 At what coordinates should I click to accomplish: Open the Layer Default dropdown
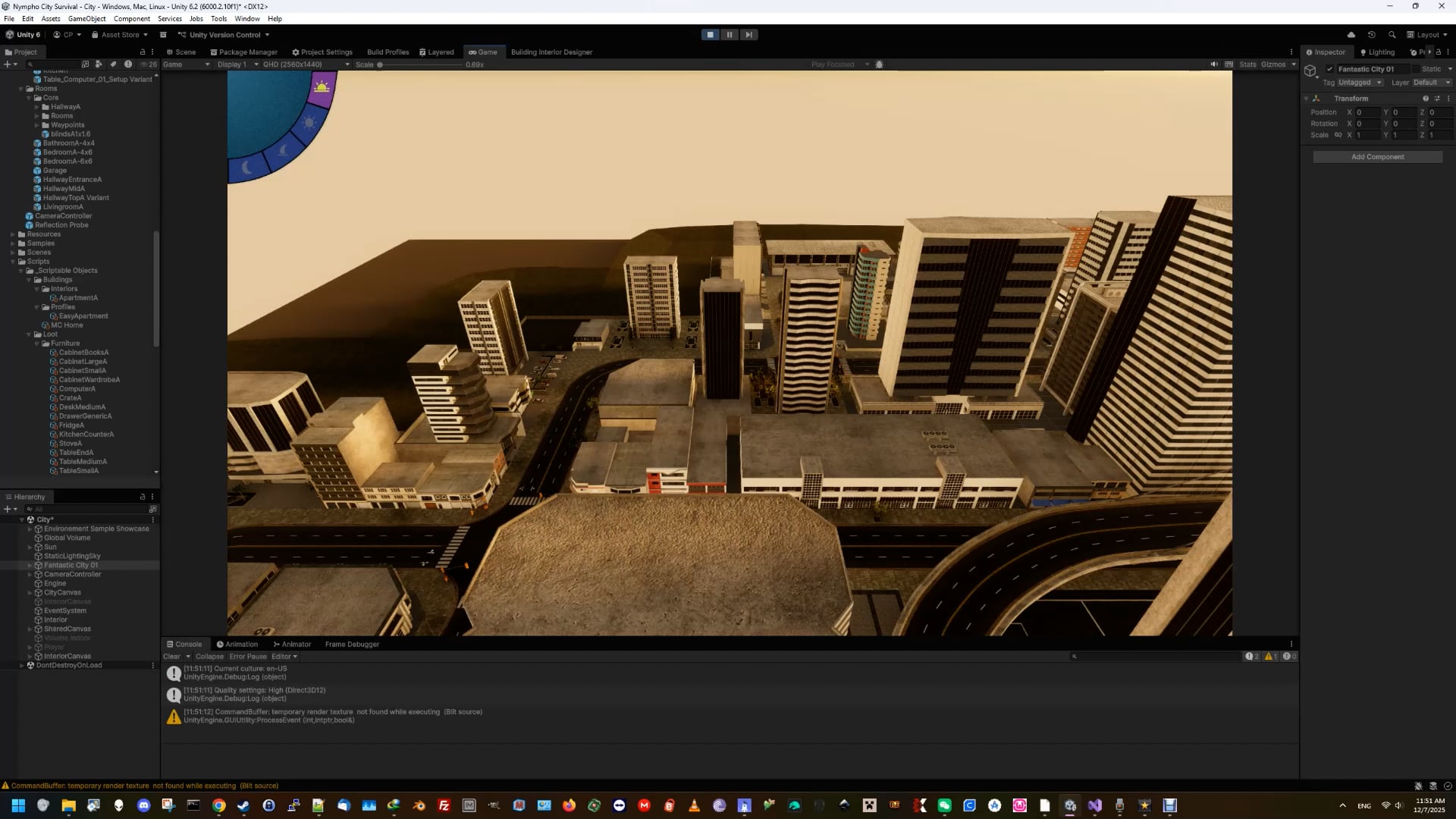(x=1432, y=83)
